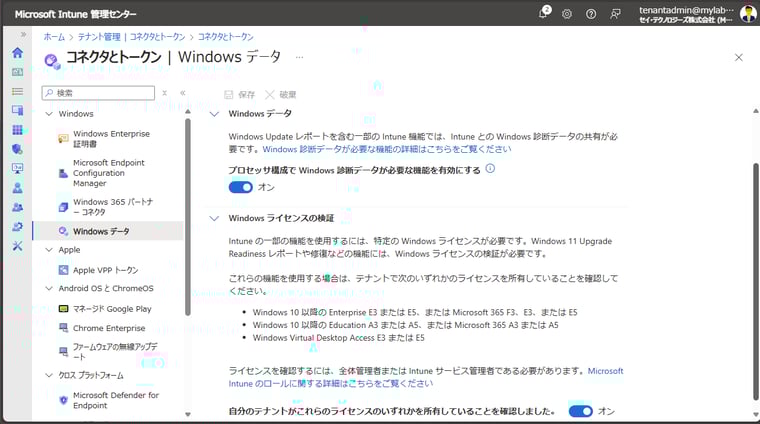
Task: Select ファームウェアの無線アップデート item
Action: coord(108,352)
